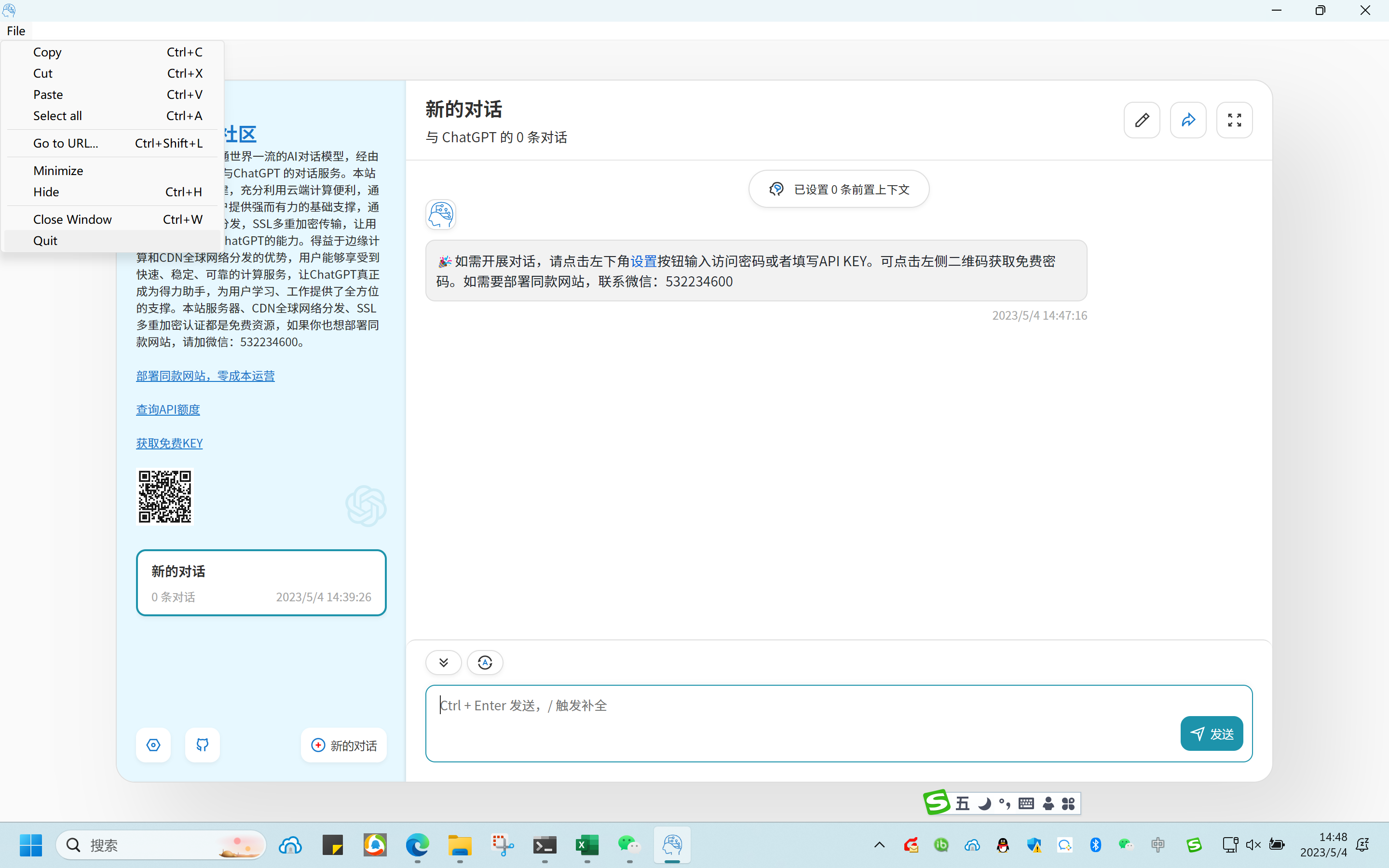This screenshot has width=1389, height=868.
Task: Open the 查询API额度 link
Action: pos(168,409)
